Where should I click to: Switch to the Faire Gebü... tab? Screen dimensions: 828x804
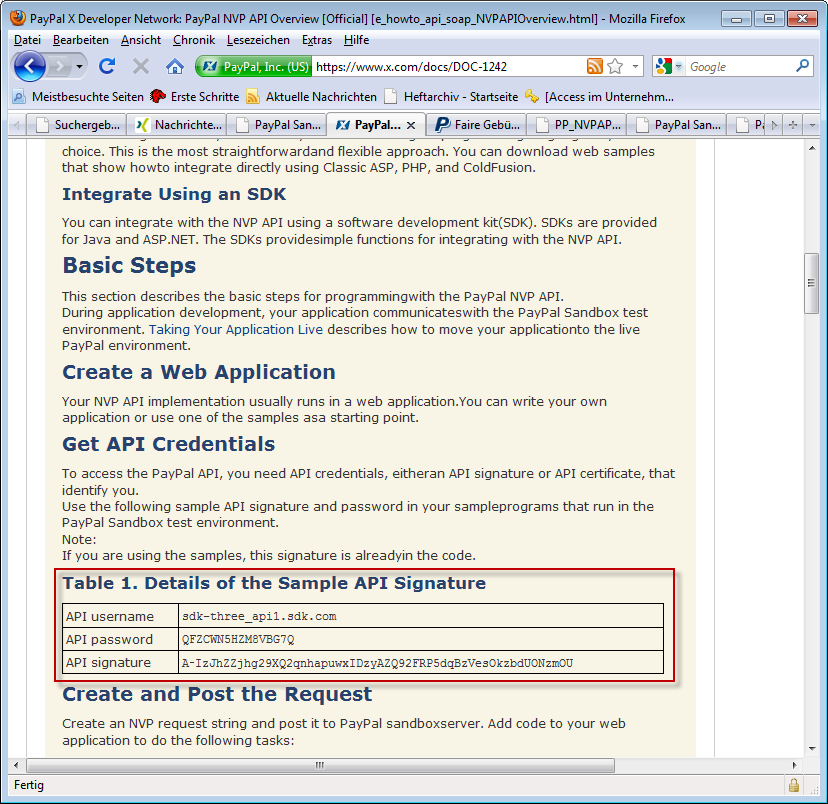click(x=478, y=125)
